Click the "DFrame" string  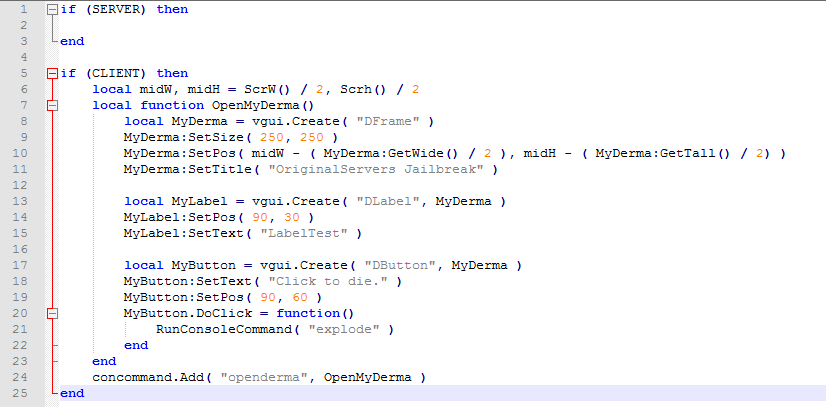(388, 122)
